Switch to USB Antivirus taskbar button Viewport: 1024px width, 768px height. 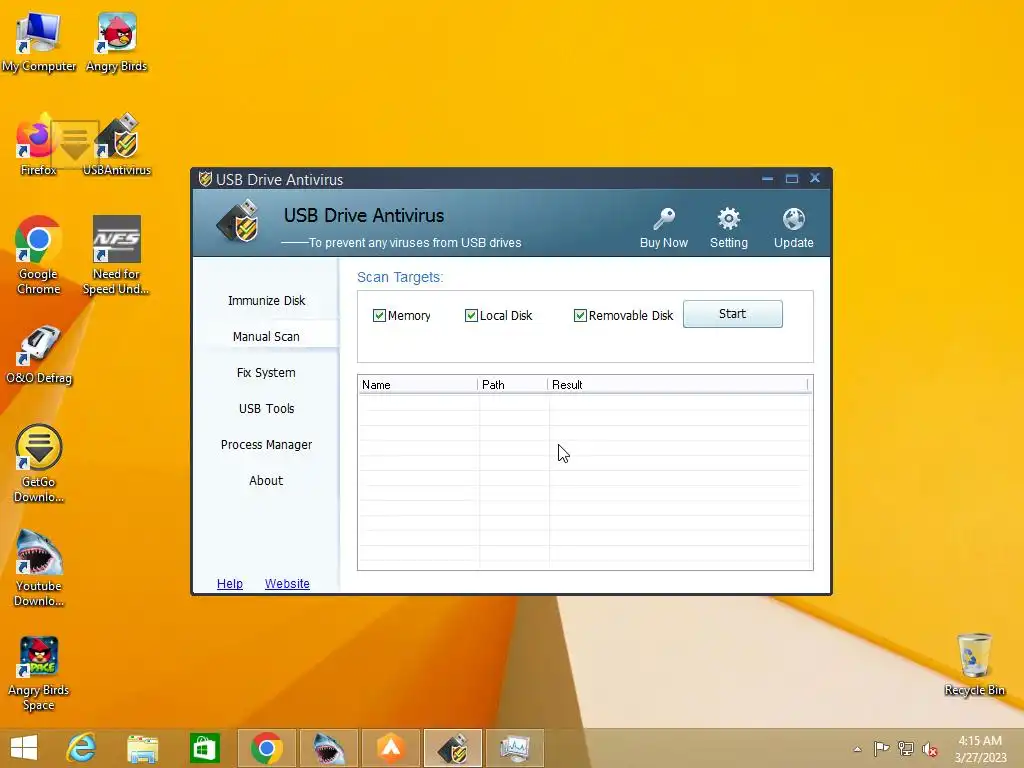[x=453, y=748]
